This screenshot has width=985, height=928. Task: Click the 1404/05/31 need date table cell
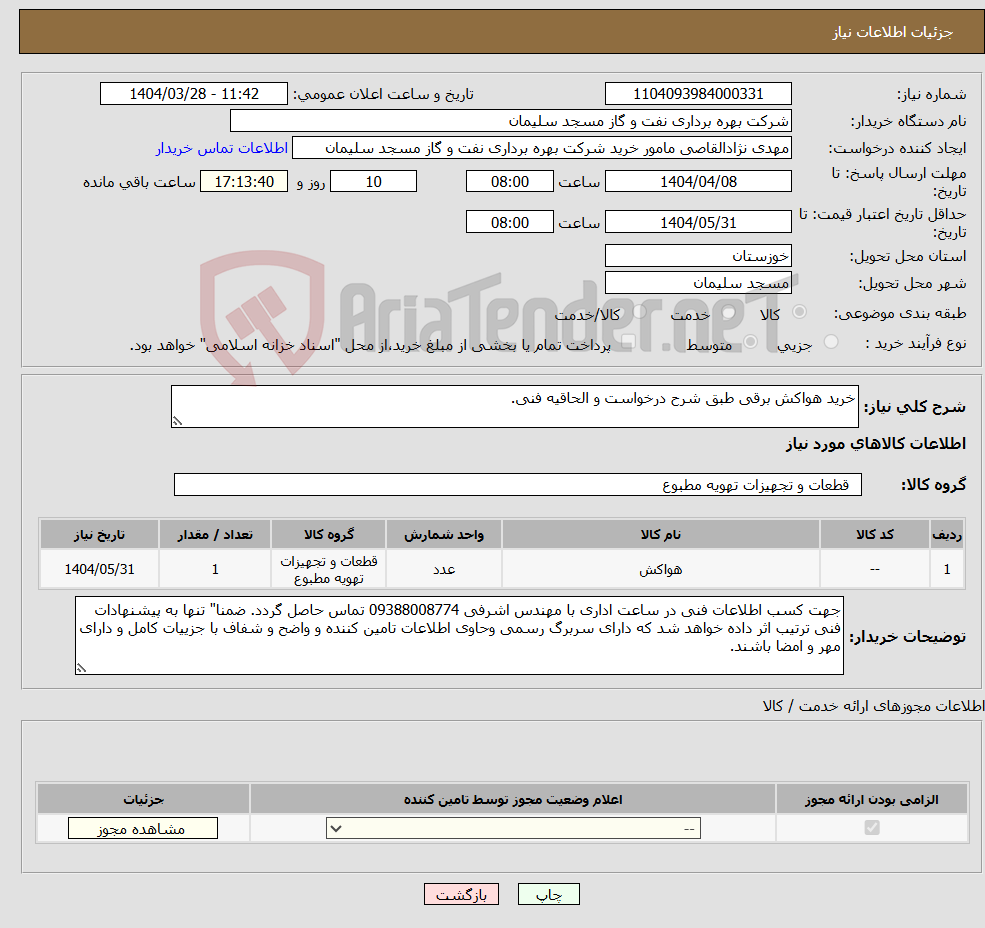[x=99, y=569]
